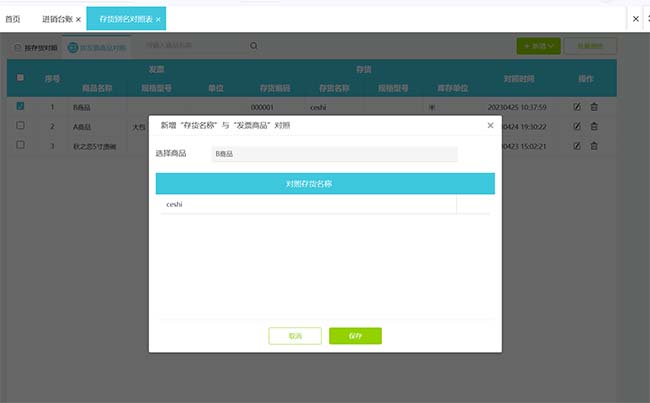Close the 新增 存货名称 对照 dialog
650x403 pixels.
490,125
